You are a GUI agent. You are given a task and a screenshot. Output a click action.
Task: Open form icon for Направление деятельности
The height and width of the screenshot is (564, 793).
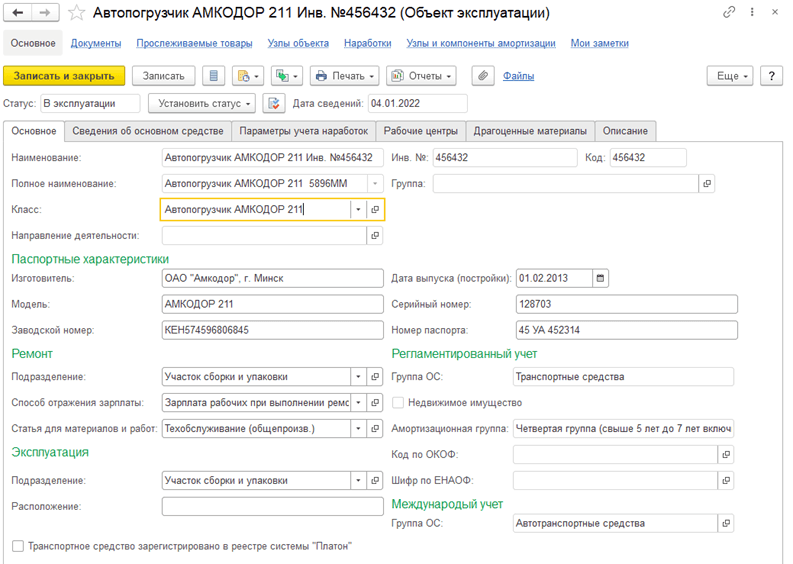pyautogui.click(x=375, y=236)
